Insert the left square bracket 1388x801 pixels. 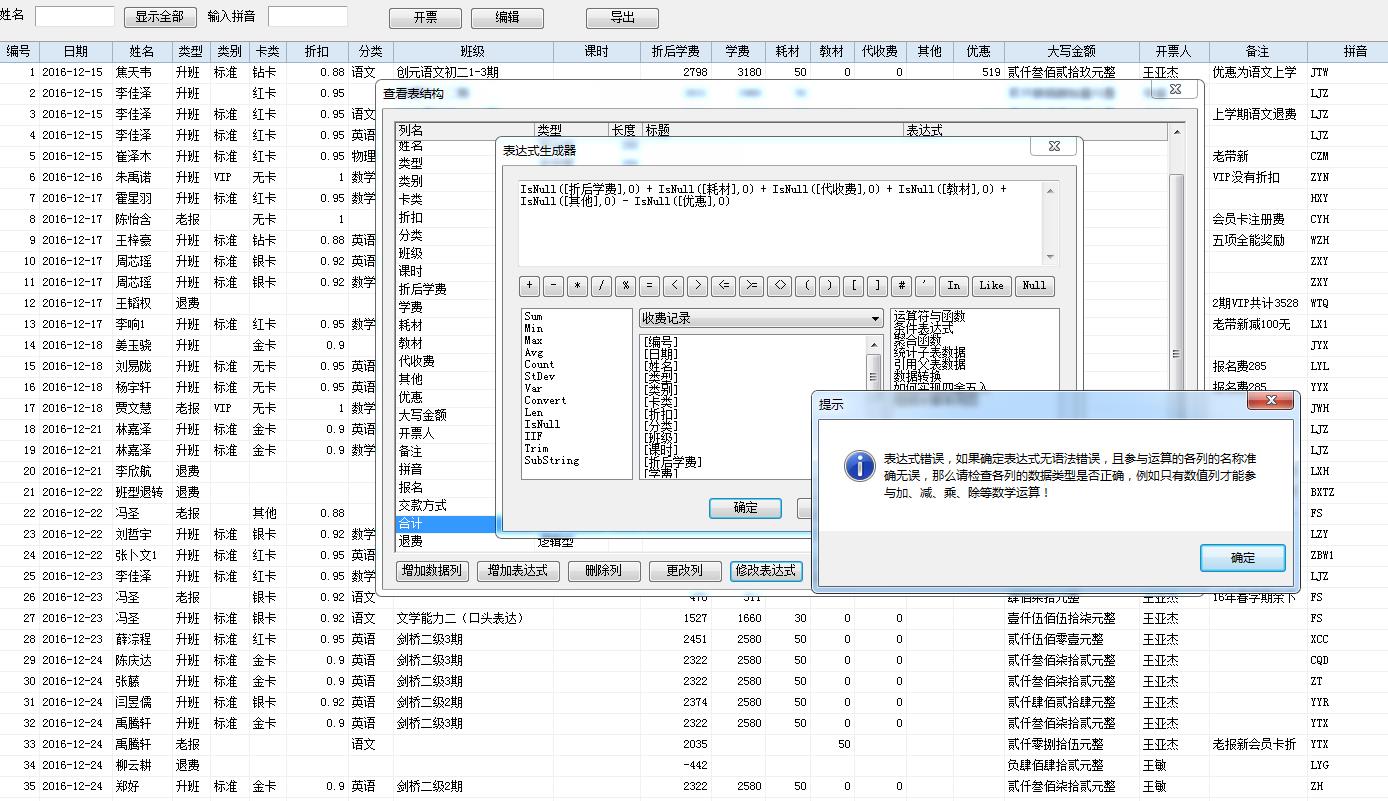tap(854, 286)
